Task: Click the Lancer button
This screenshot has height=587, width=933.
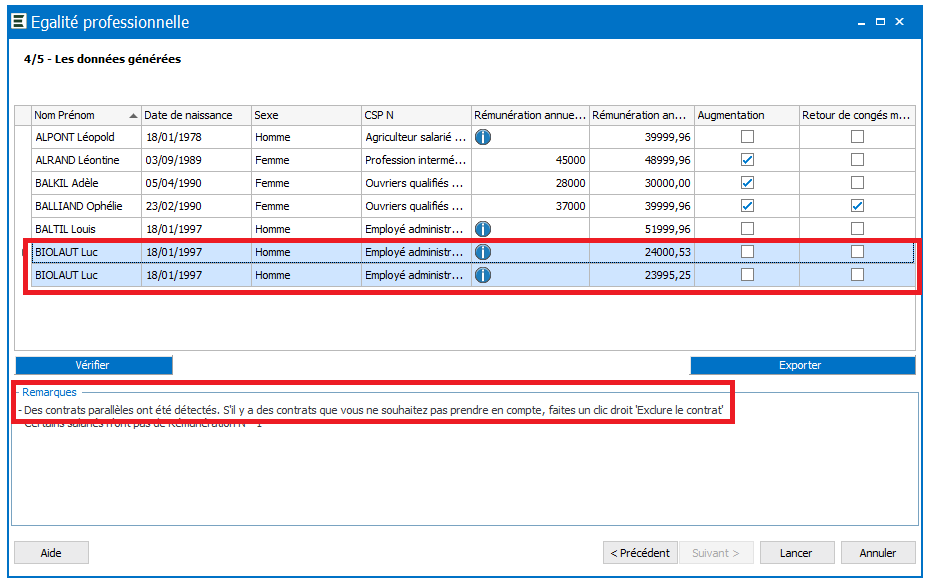Action: coord(797,553)
